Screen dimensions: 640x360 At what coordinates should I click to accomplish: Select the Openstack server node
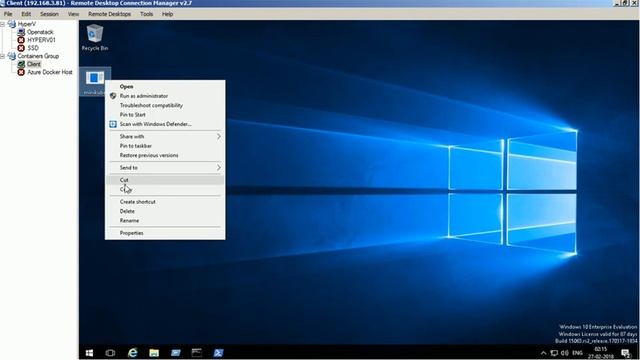tap(40, 32)
